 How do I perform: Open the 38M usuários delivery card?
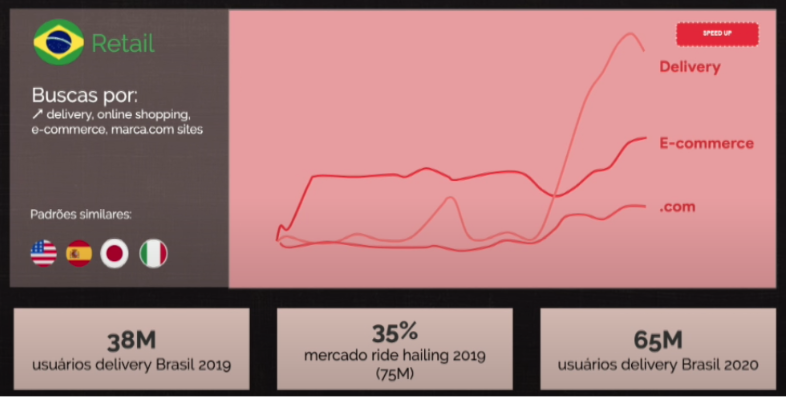(x=131, y=349)
